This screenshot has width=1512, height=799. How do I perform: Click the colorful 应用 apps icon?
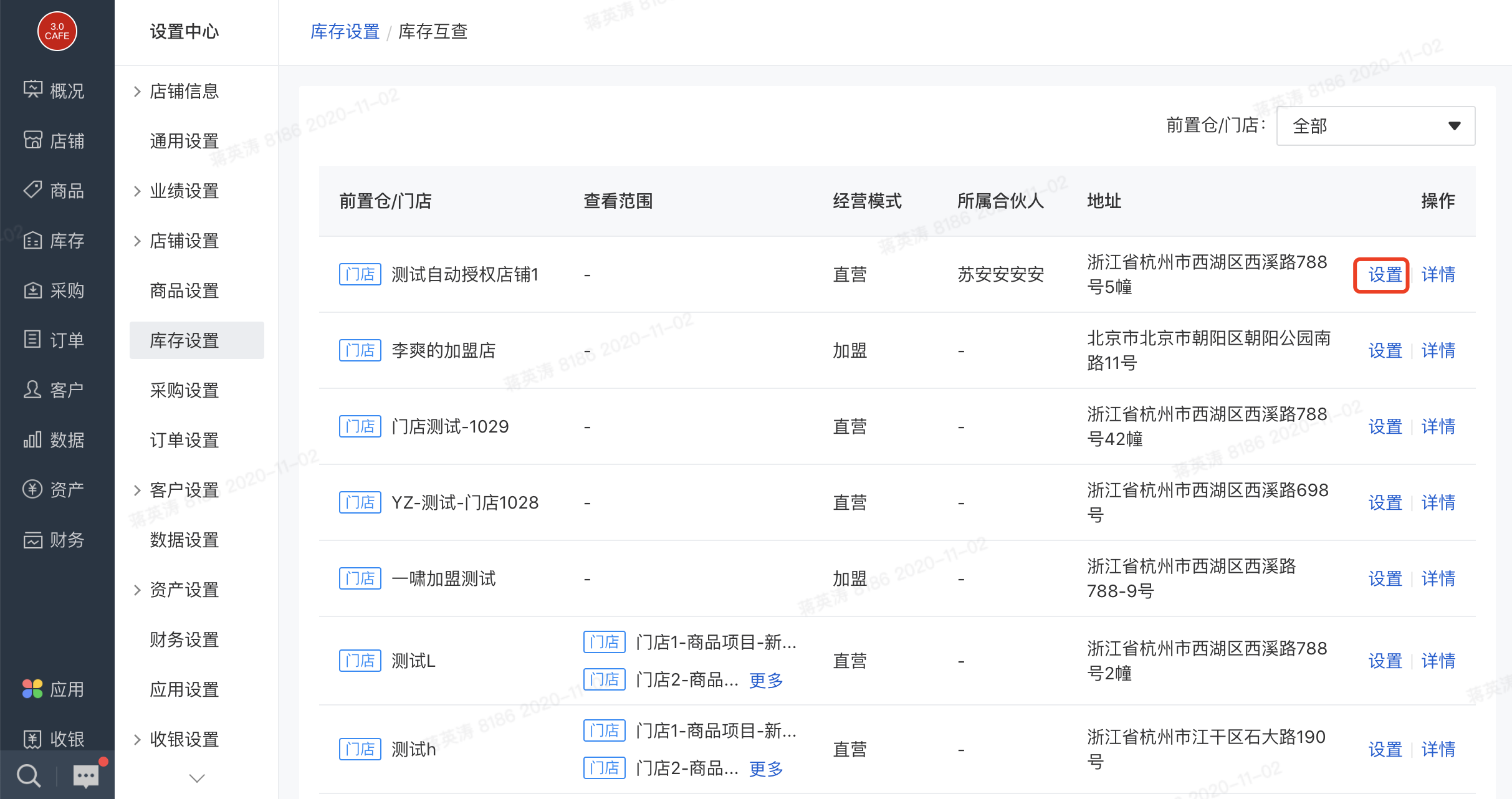(x=33, y=689)
